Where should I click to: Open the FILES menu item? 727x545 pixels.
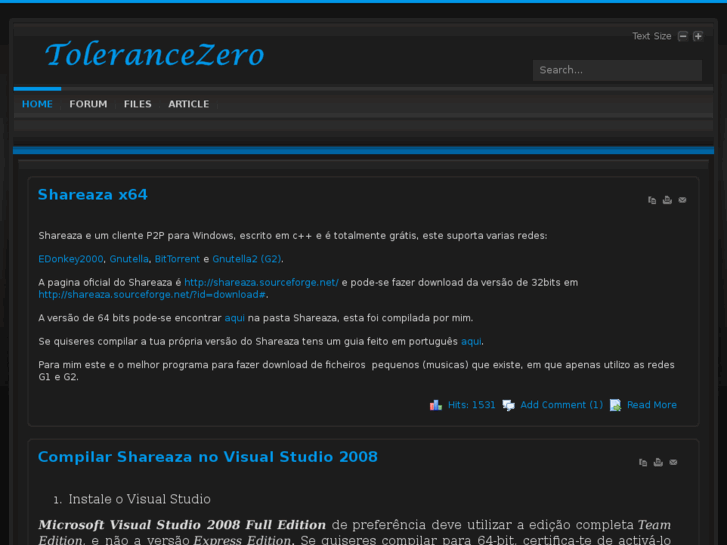click(137, 104)
